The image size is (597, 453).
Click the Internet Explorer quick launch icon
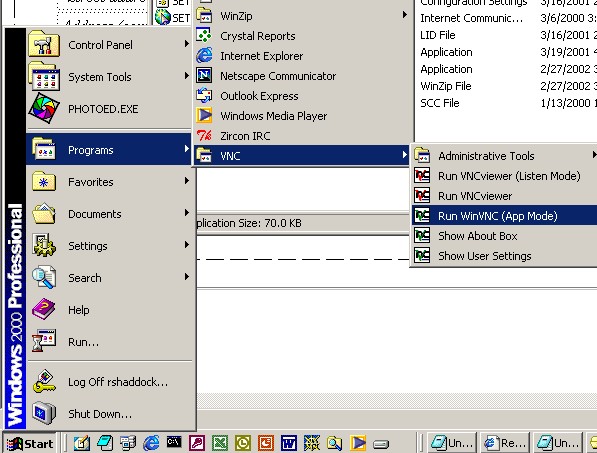pos(151,443)
